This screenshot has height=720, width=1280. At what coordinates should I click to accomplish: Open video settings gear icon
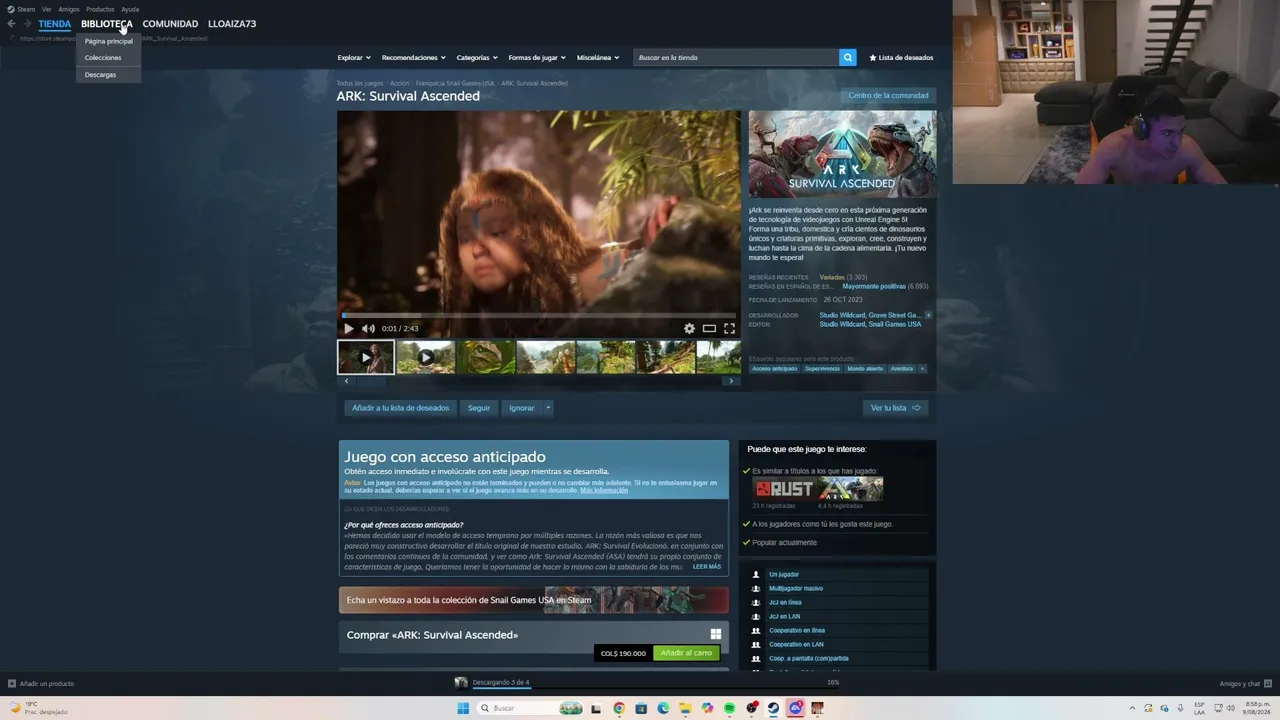pyautogui.click(x=689, y=328)
